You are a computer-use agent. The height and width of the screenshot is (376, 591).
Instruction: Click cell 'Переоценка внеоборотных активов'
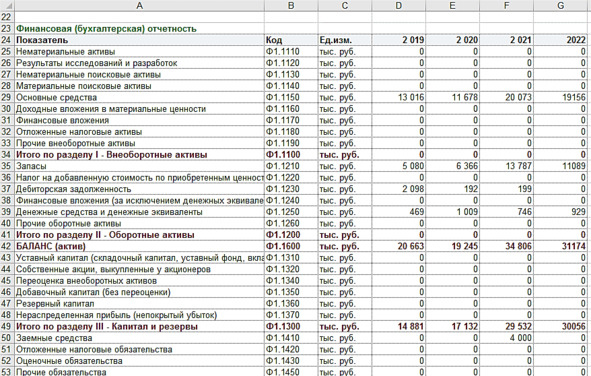tap(139, 281)
